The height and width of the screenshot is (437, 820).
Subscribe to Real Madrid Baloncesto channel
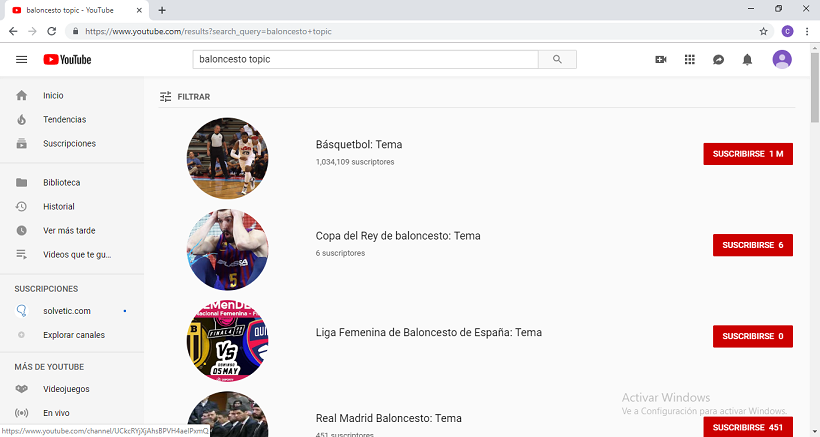point(748,427)
